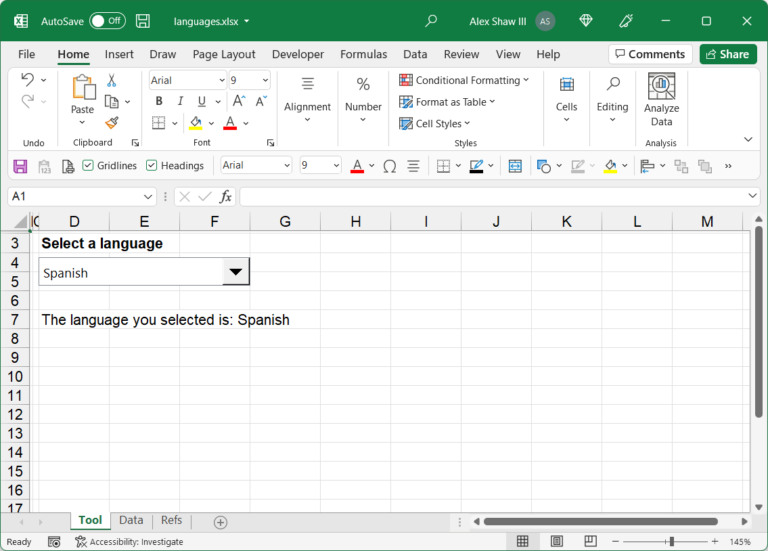
Task: Add a new sheet with the plus button
Action: pyautogui.click(x=220, y=523)
